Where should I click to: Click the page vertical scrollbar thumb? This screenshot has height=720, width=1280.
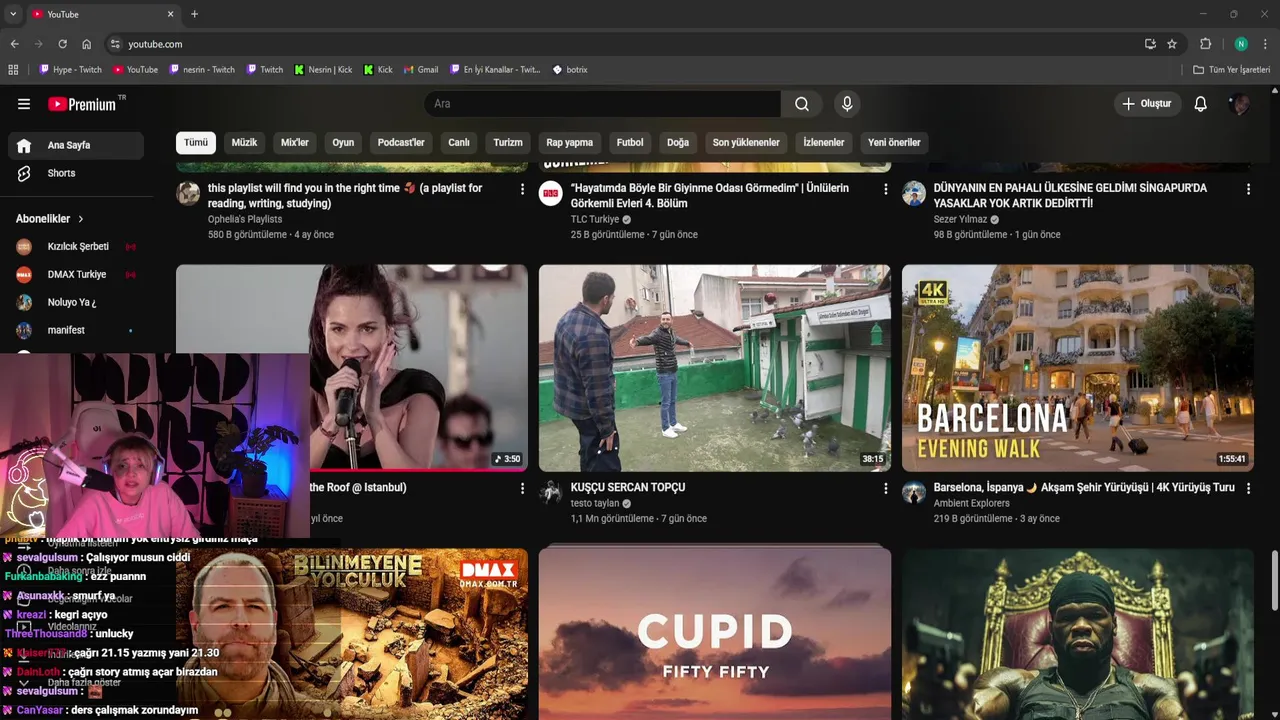tap(1274, 580)
